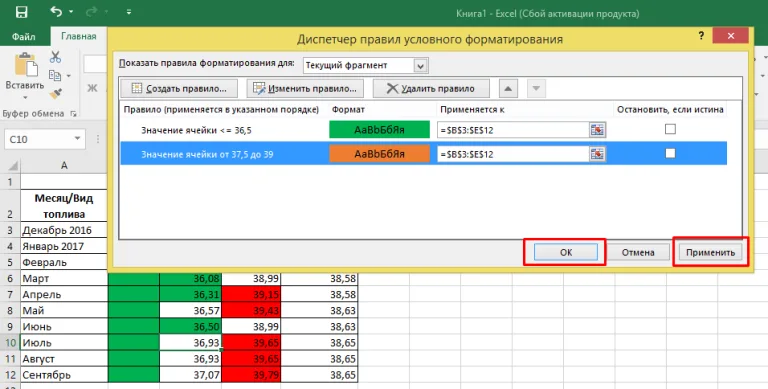The height and width of the screenshot is (389, 768).
Task: Click the green format preview swatch
Action: click(x=380, y=130)
